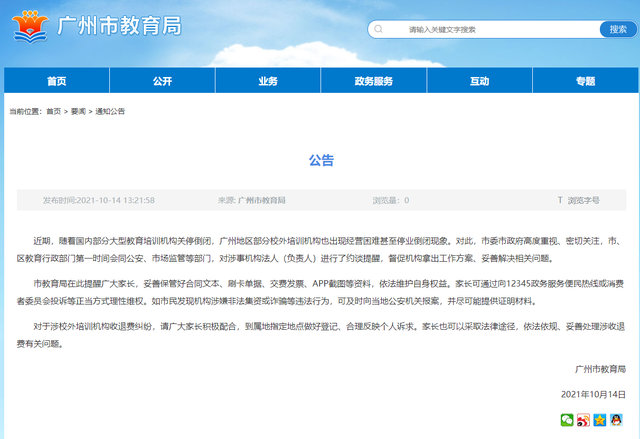Share to QZone star icon
Screen dimensions: 640x439
pos(600,419)
